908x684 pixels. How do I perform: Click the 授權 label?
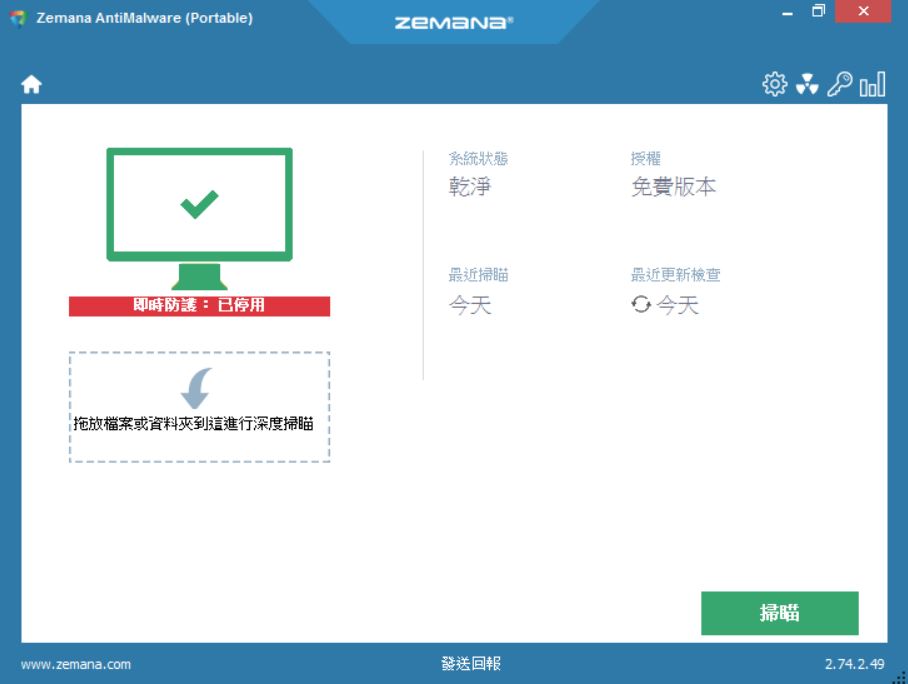click(646, 159)
